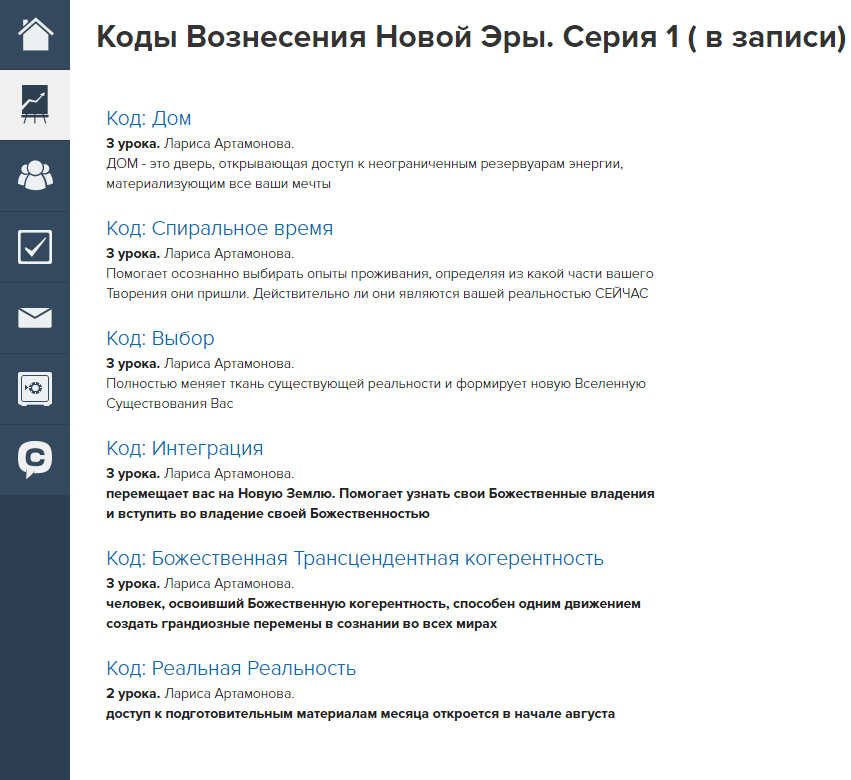The image size is (851, 780).
Task: Open the Код: Дом course link
Action: point(149,118)
